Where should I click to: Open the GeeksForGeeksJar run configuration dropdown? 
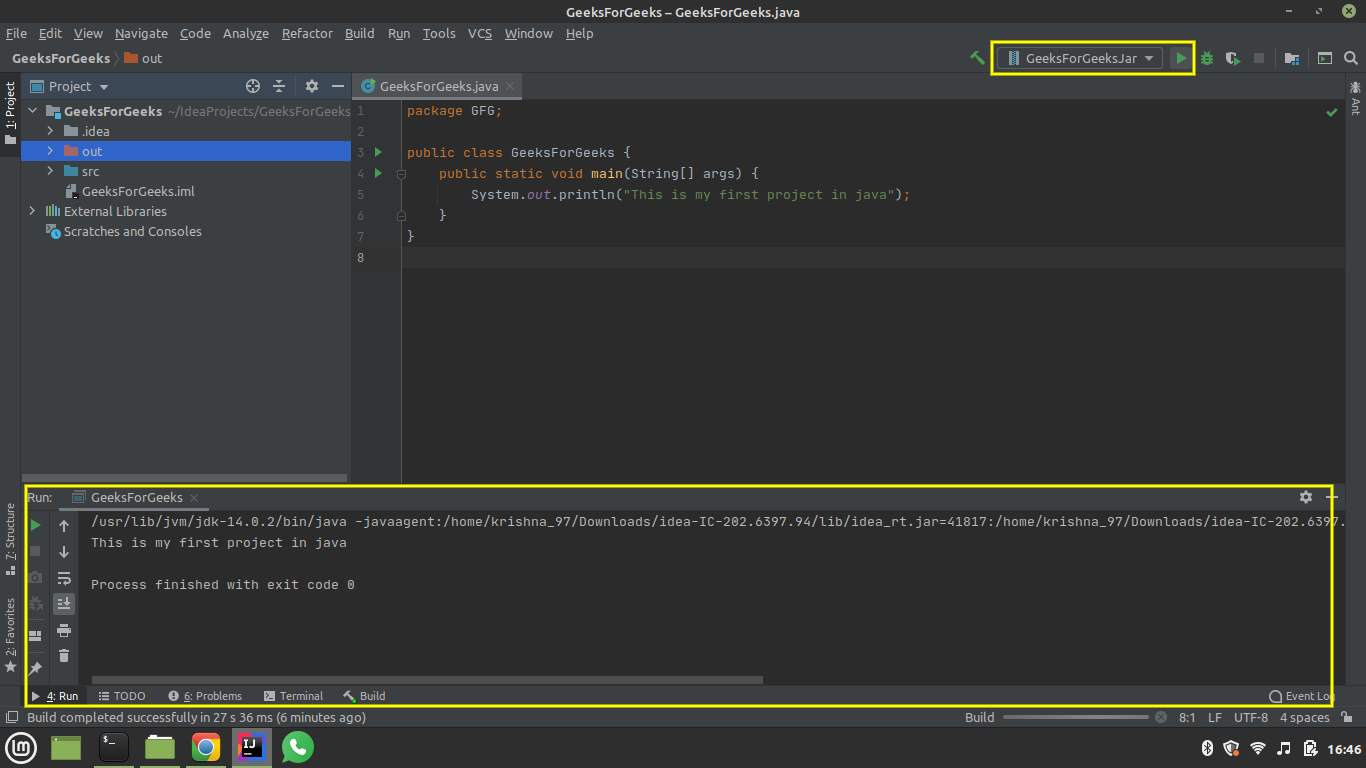1080,58
